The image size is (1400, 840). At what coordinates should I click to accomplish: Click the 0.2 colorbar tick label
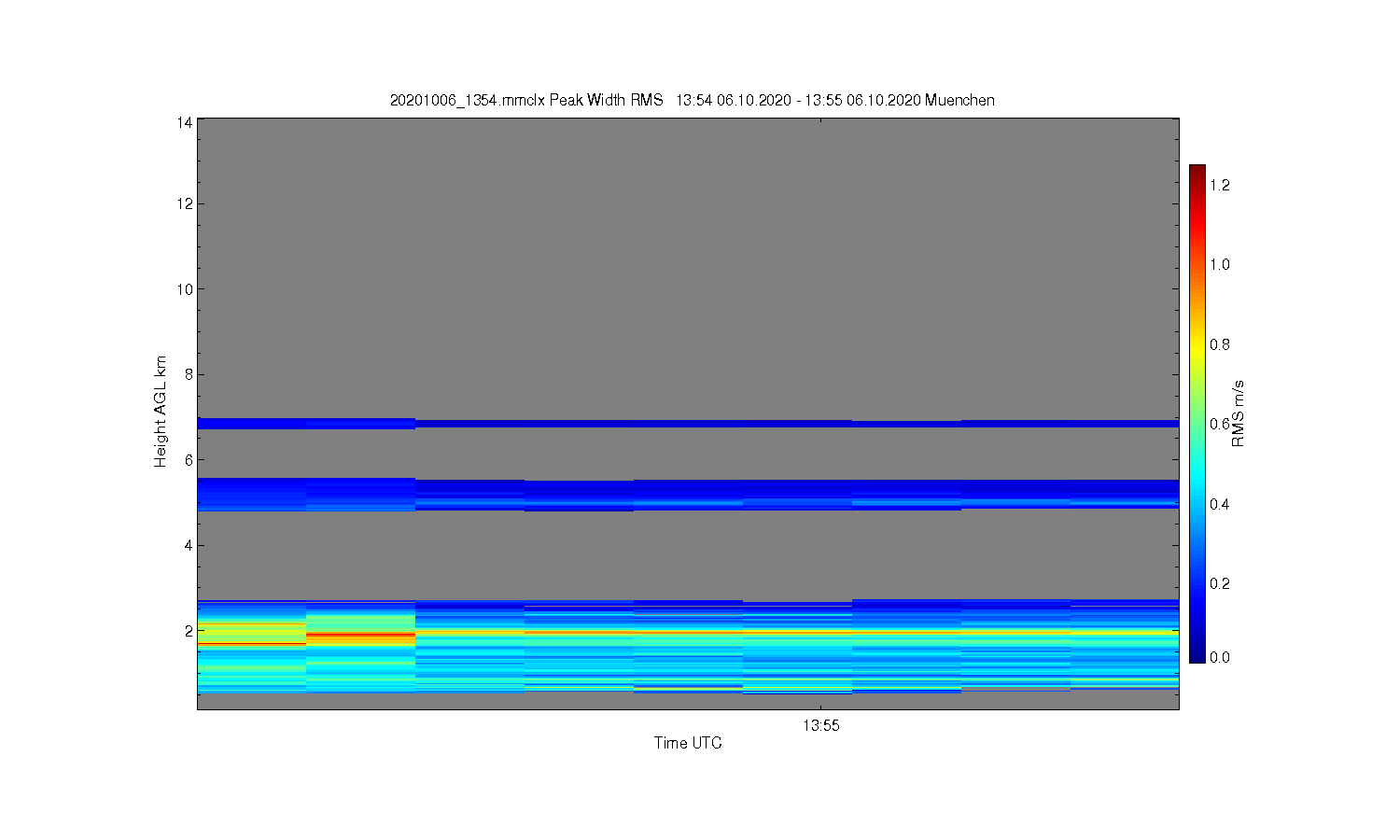pyautogui.click(x=1220, y=583)
